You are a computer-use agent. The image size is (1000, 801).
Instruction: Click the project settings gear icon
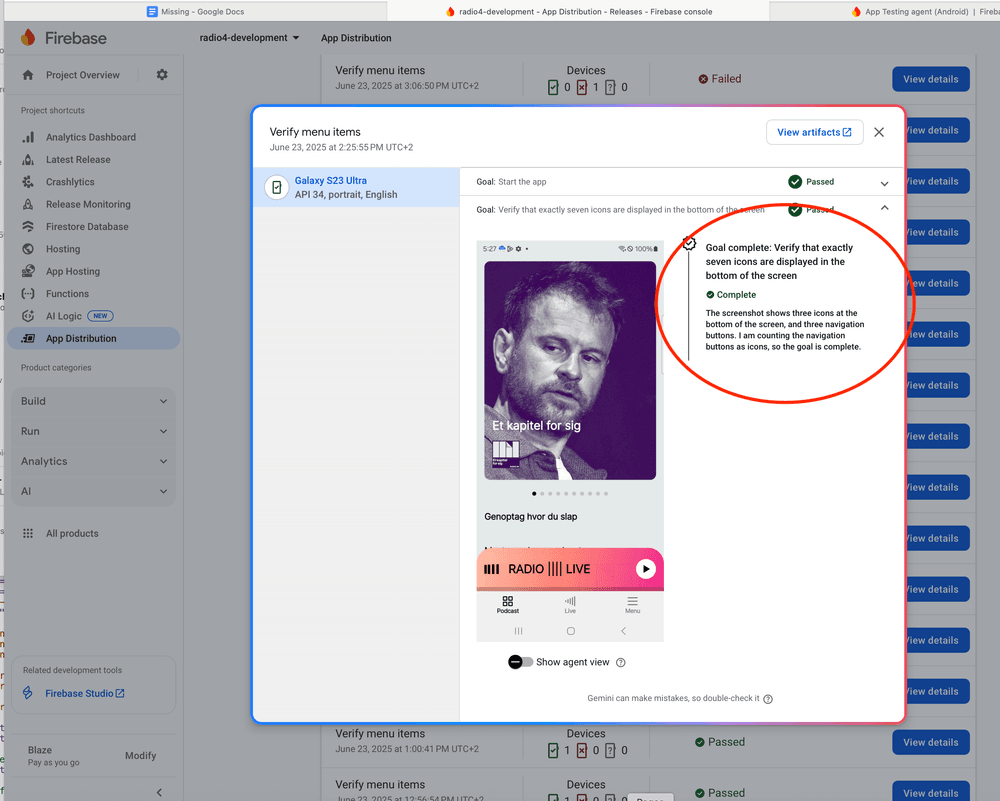tap(162, 75)
